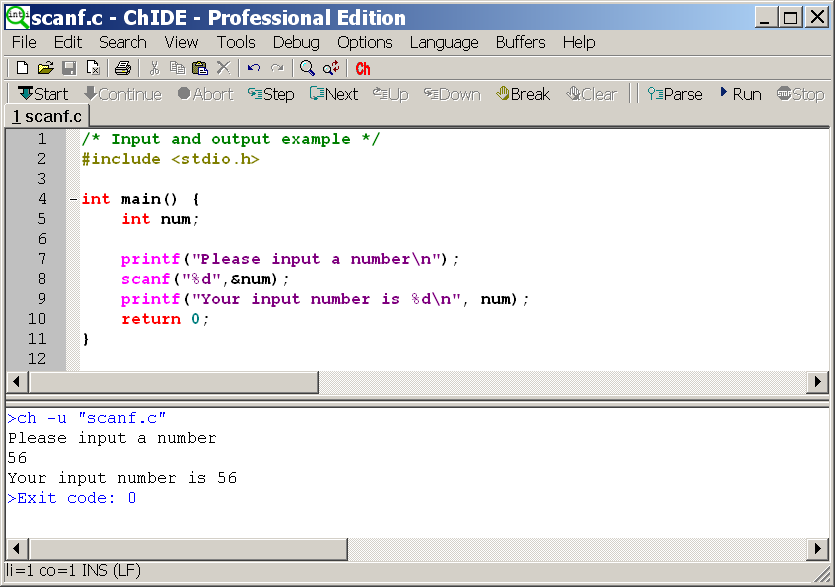Screen dimensions: 835x587
Task: Click 'Your input number is 56' output
Action: pos(122,478)
